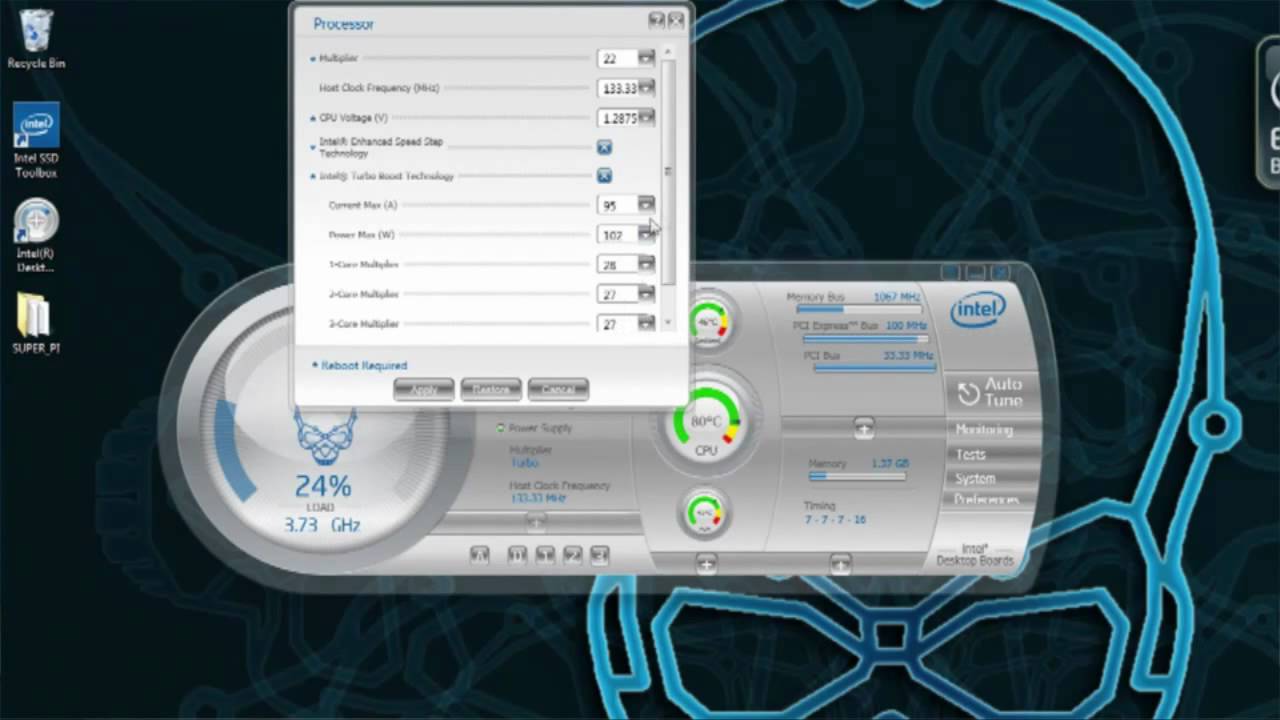Open the SUPER_PI folder on desktop
This screenshot has height=720, width=1280.
coord(36,325)
